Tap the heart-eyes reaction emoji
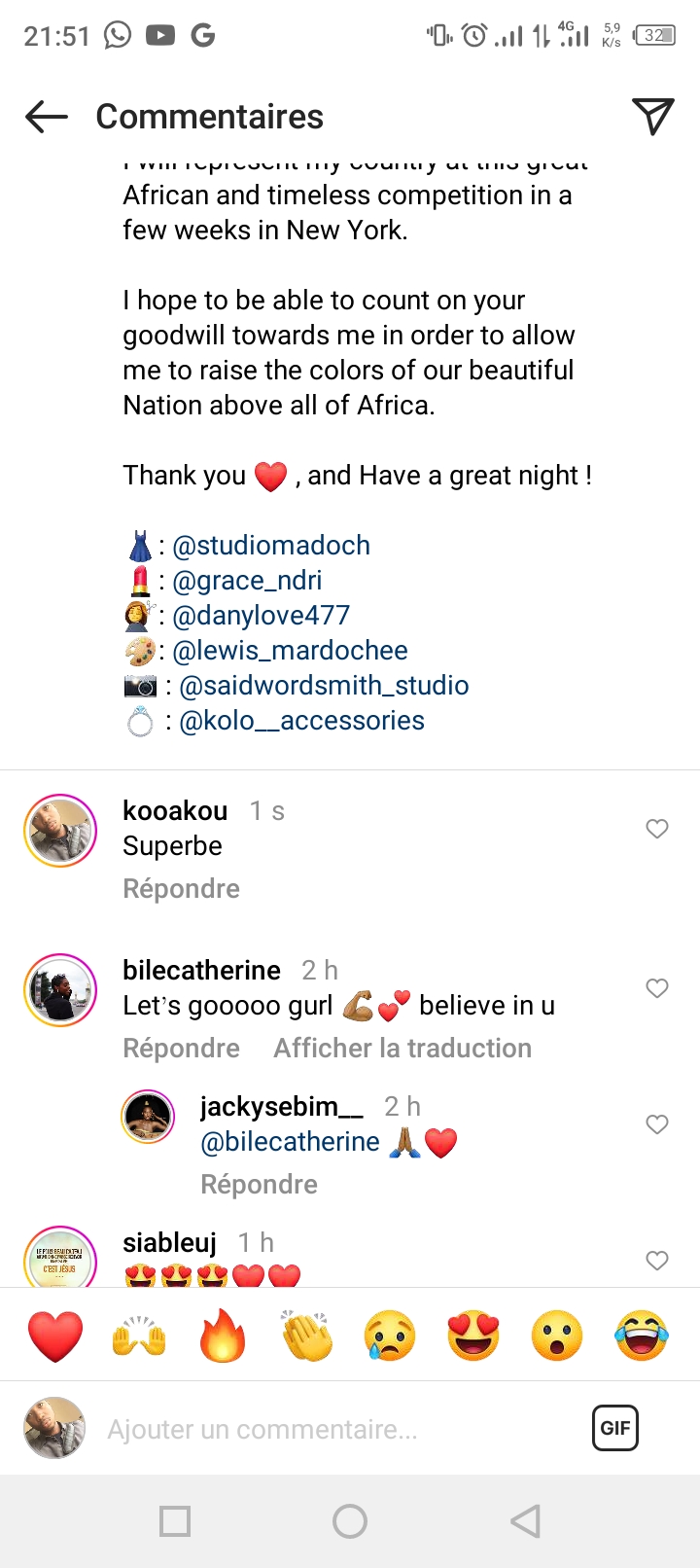 coord(473,1335)
